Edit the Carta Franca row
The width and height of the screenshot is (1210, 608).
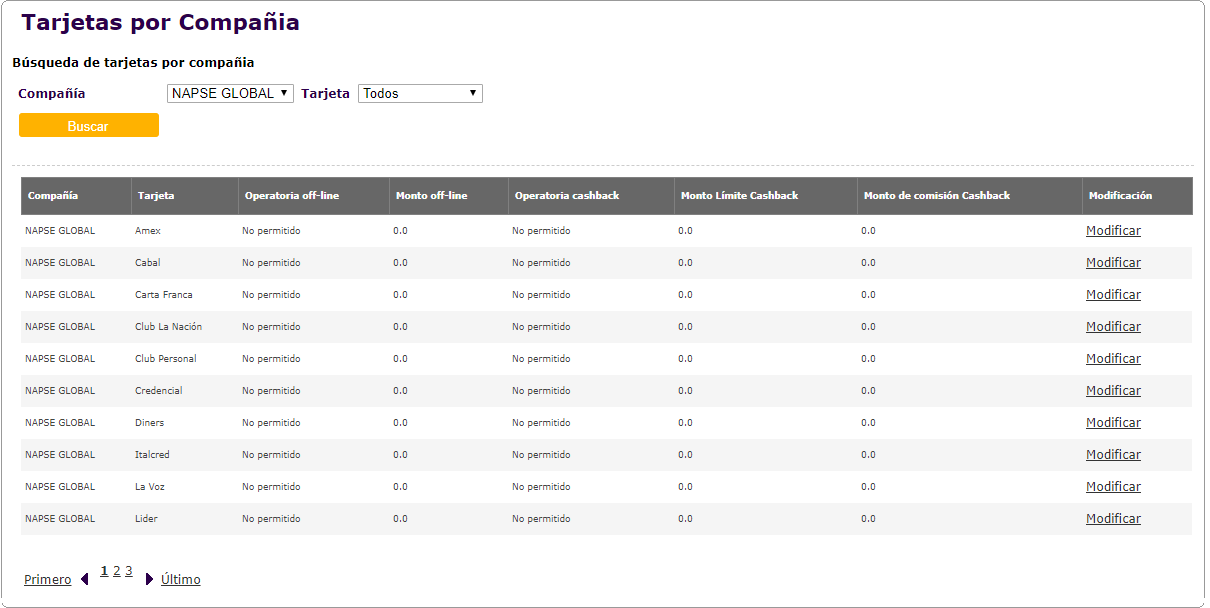(1113, 295)
